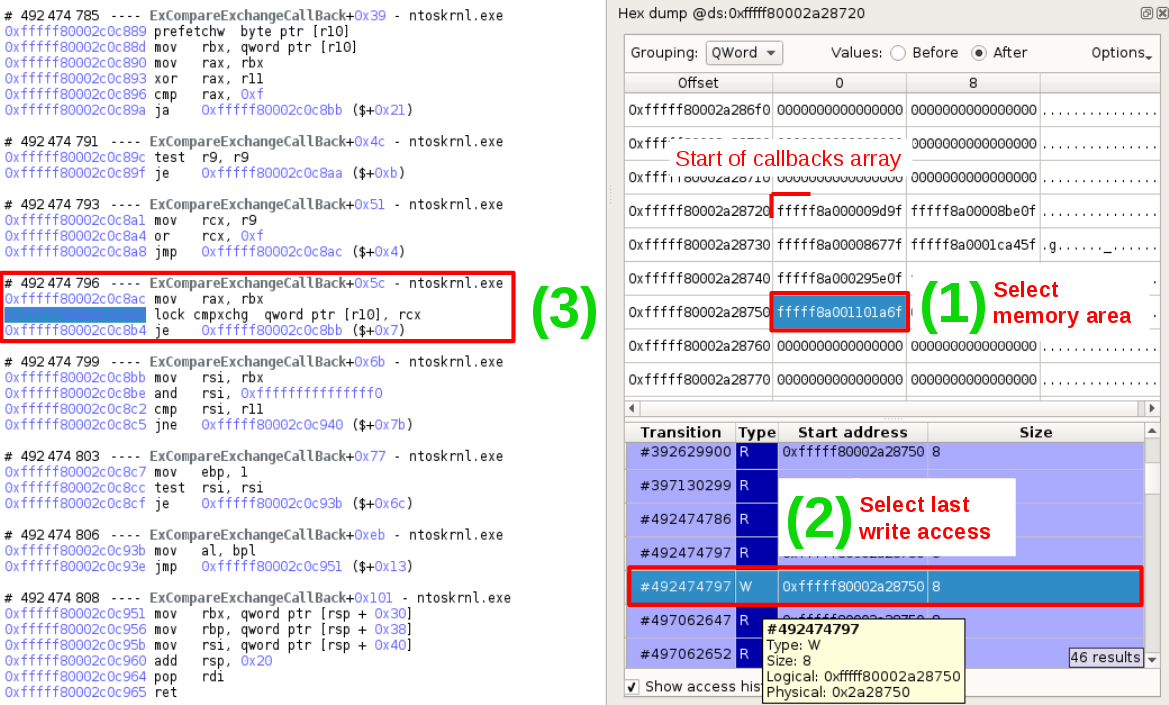
Task: Select Before values radio button
Action: click(897, 53)
